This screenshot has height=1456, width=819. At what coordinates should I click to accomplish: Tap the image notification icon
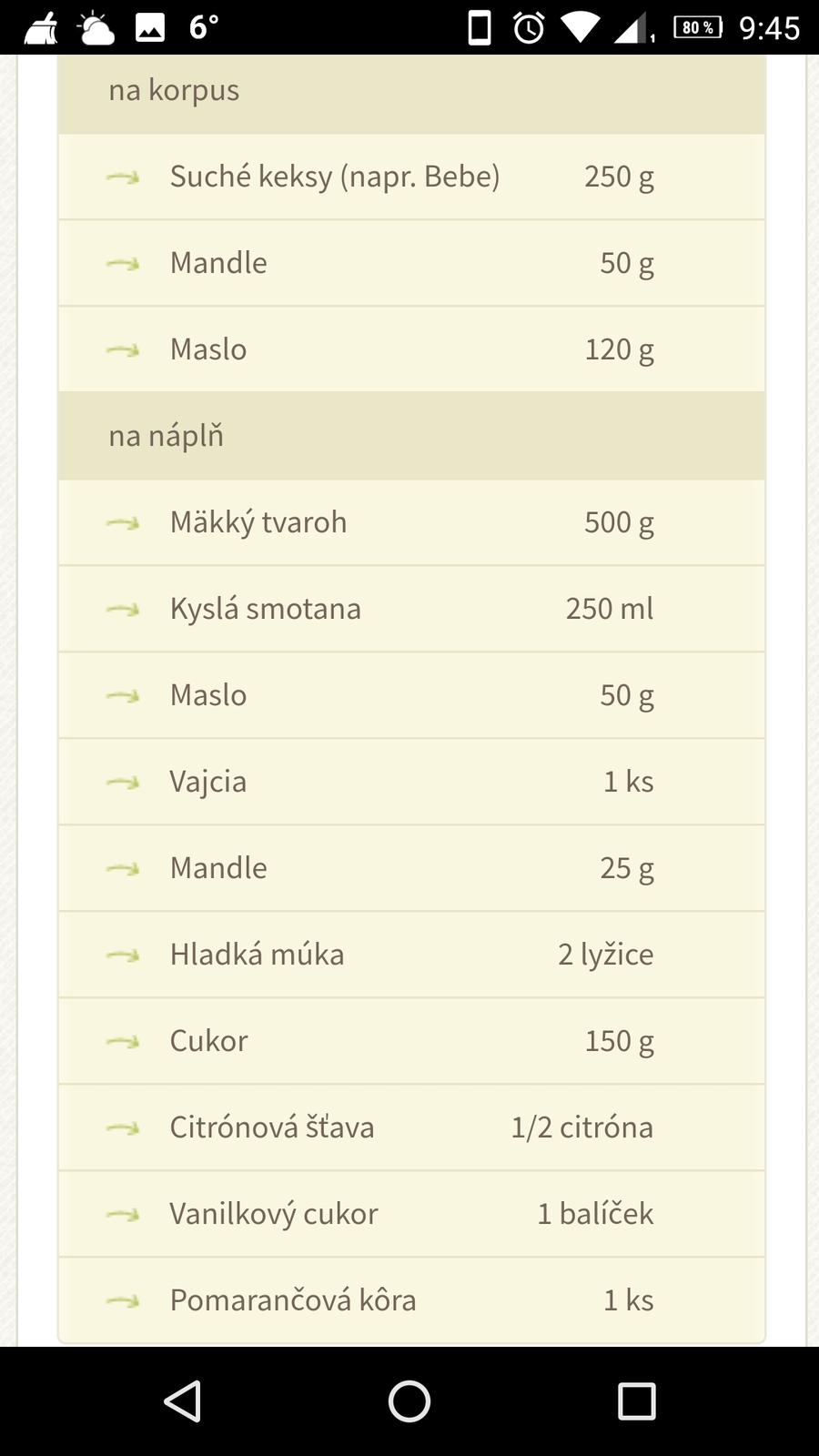point(150,28)
